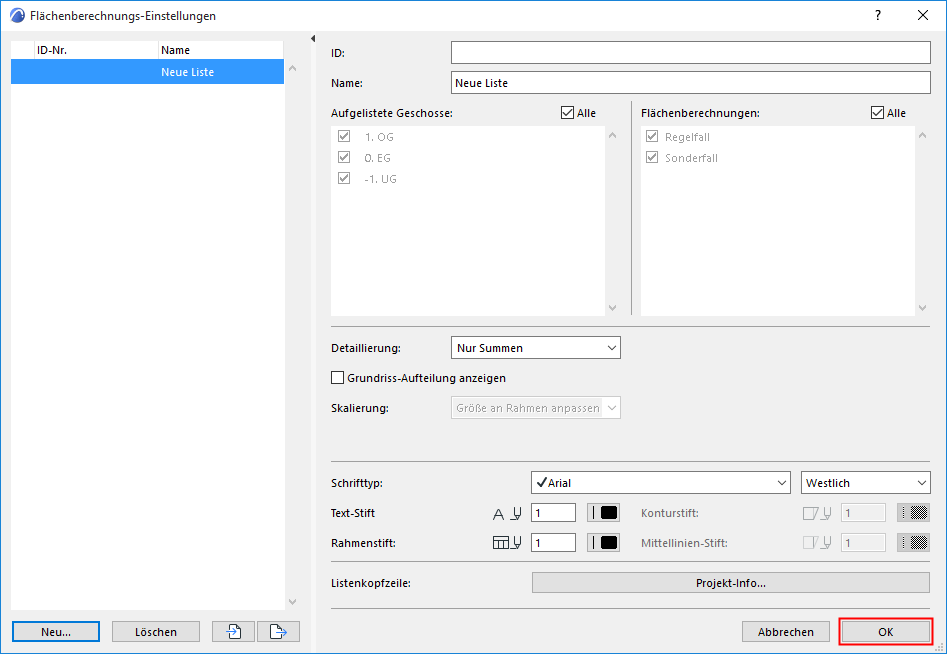Click the frame pen icon next to Rahmenstift

coord(505,542)
